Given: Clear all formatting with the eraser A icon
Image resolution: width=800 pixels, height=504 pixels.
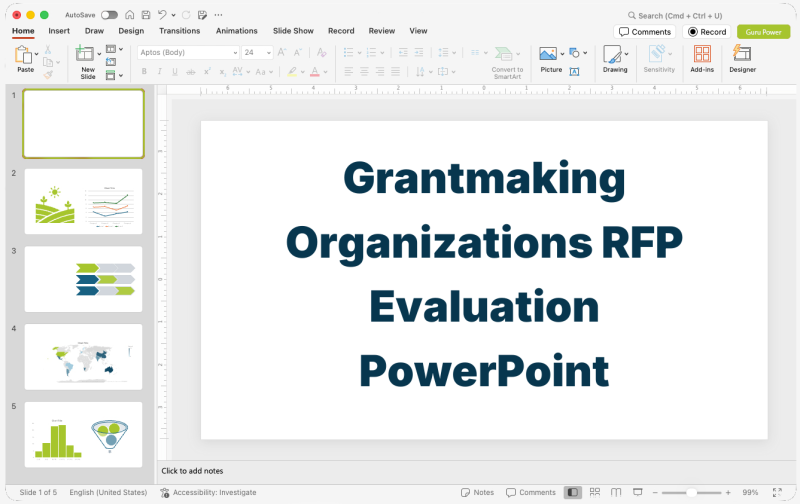Looking at the screenshot, I should 321,52.
